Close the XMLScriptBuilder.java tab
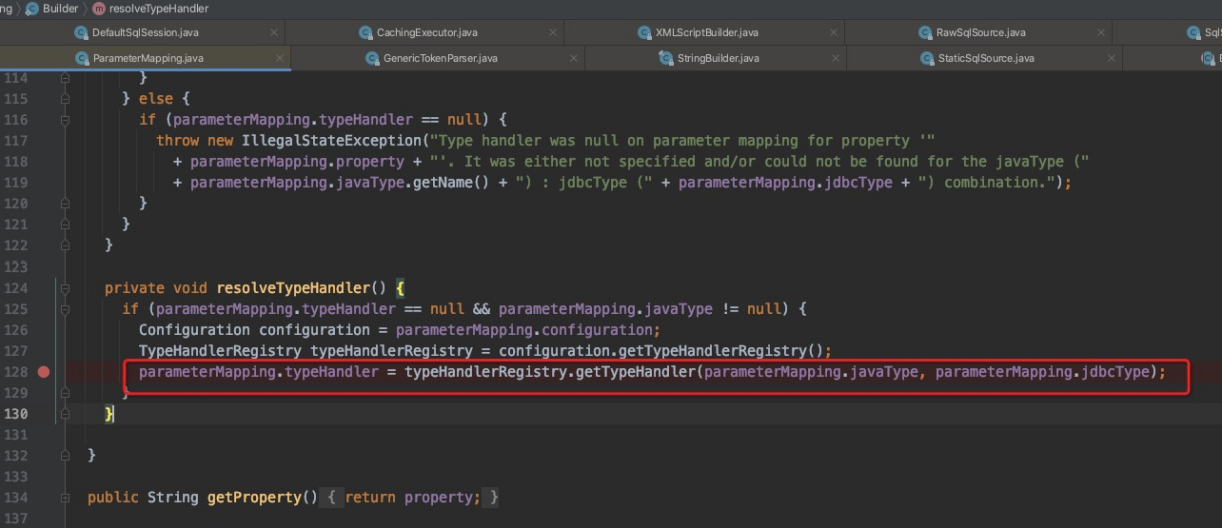 click(x=834, y=33)
